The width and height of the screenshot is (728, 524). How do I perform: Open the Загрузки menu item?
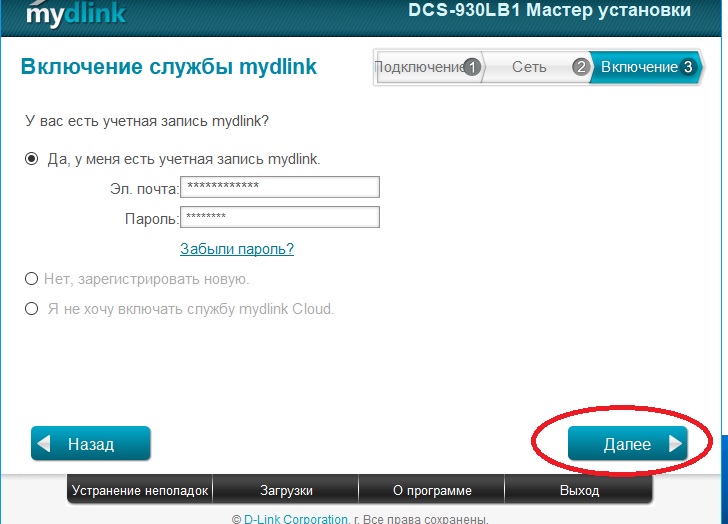[286, 490]
